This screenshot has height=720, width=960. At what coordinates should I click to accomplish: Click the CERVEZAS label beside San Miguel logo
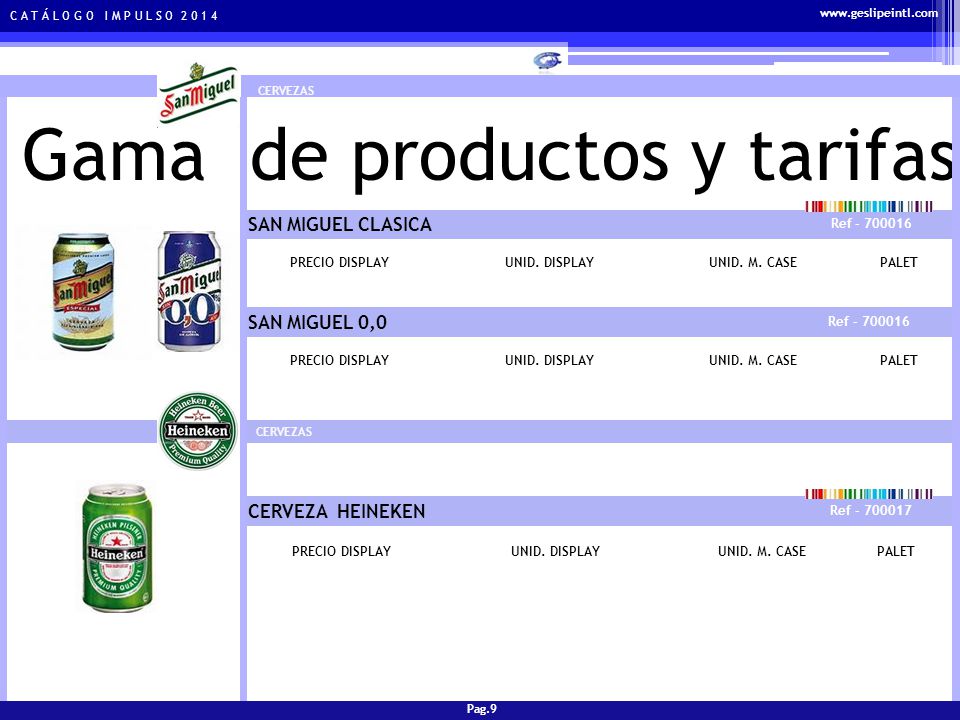click(286, 91)
